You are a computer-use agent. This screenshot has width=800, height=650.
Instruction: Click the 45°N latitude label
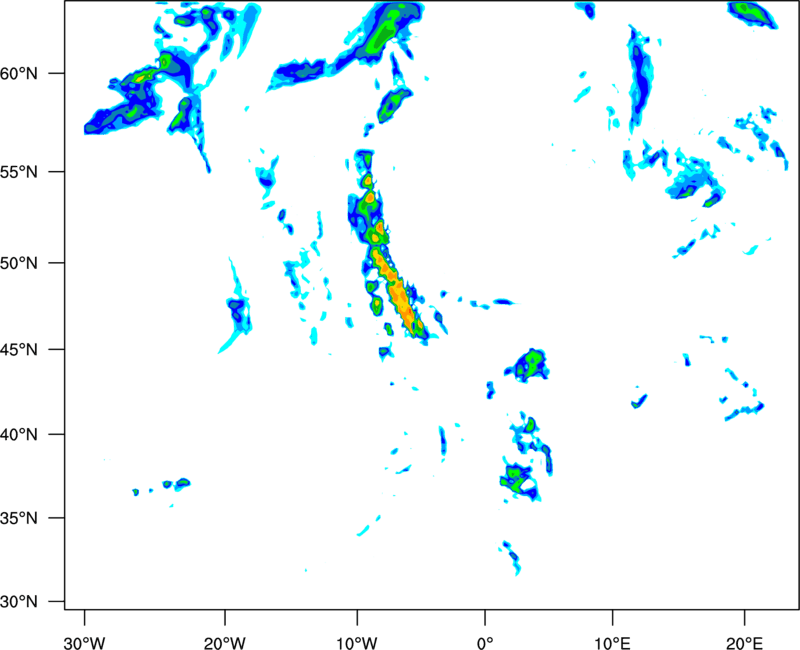point(19,350)
